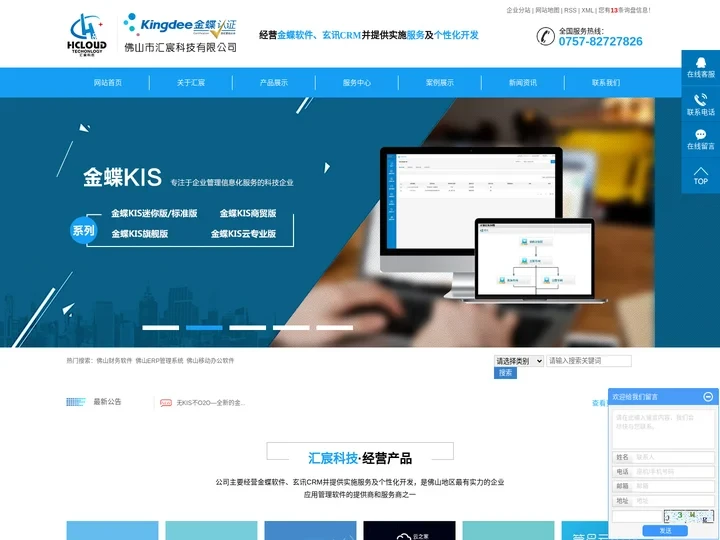Focus the captcha code input field
The width and height of the screenshot is (720, 540).
coord(637,516)
